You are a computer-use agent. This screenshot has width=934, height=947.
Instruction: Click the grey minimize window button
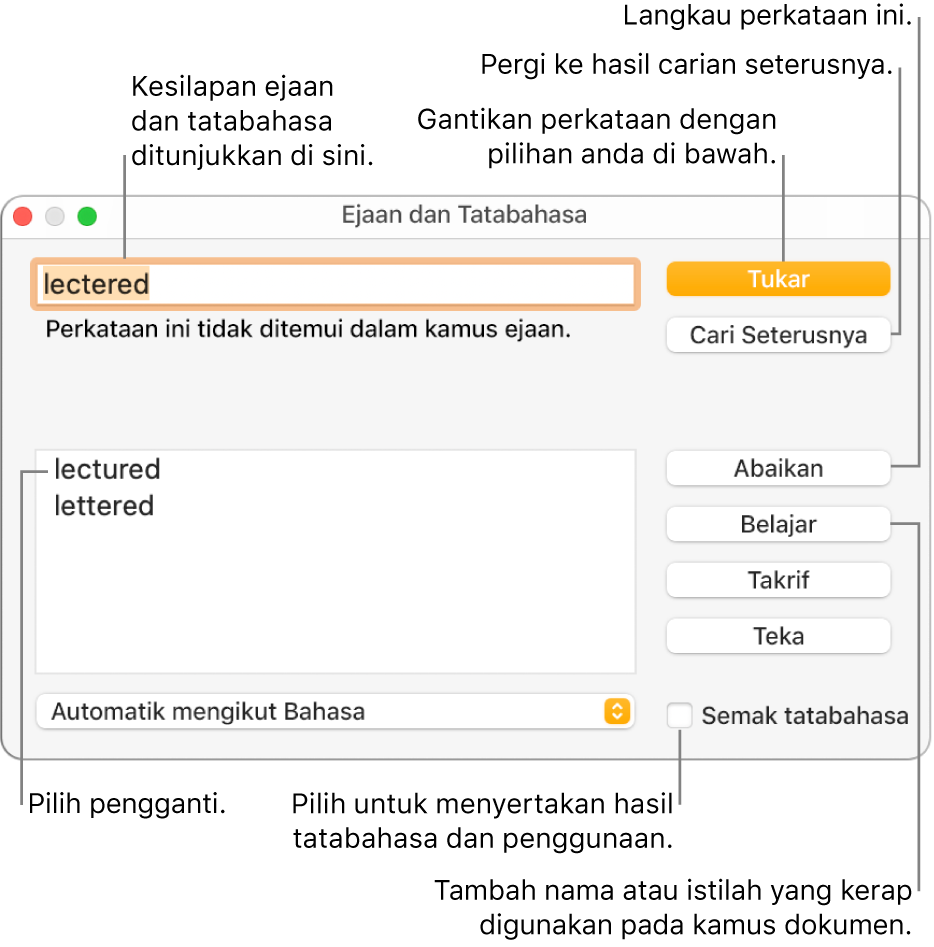click(55, 216)
